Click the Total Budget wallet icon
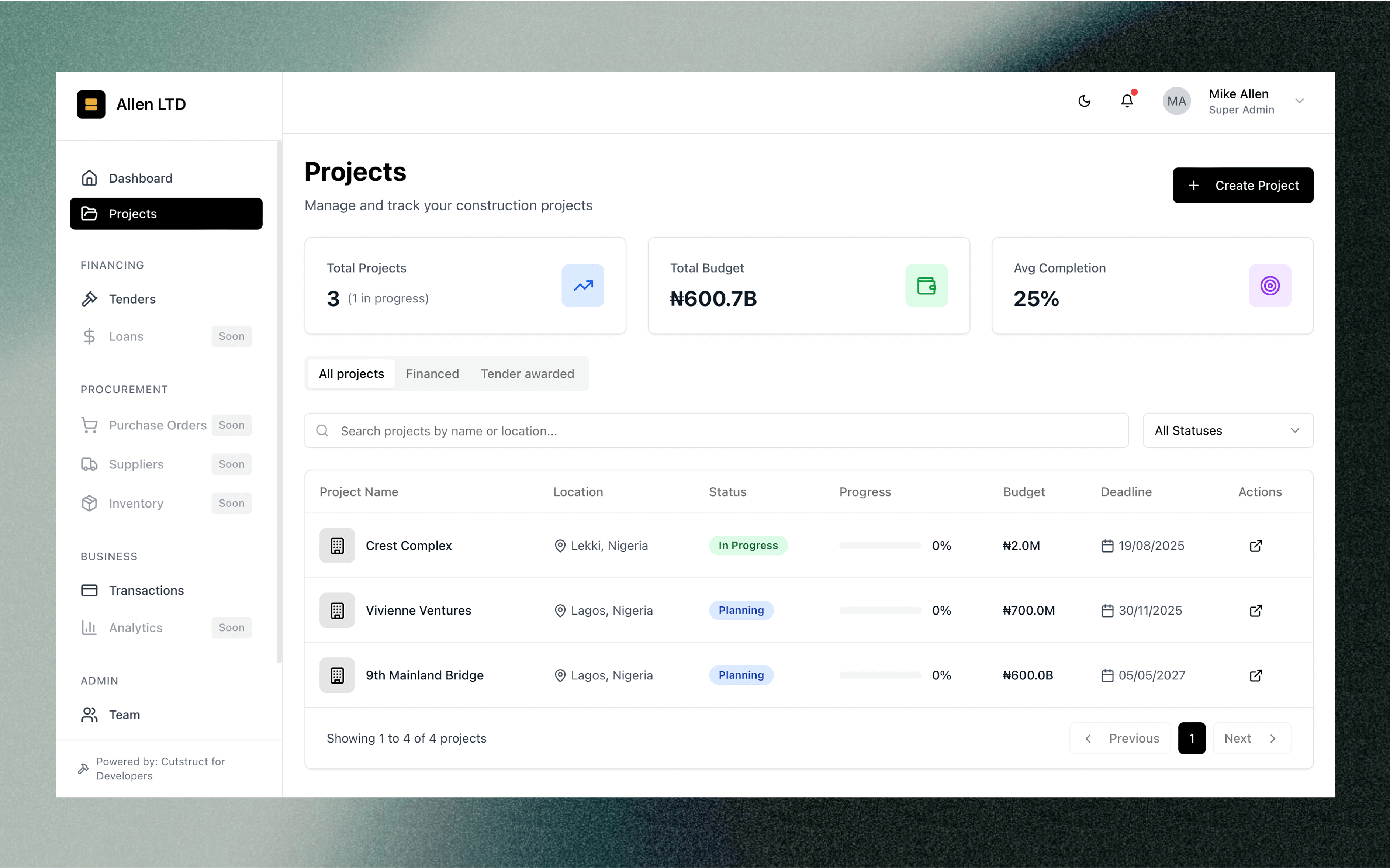 [x=926, y=285]
